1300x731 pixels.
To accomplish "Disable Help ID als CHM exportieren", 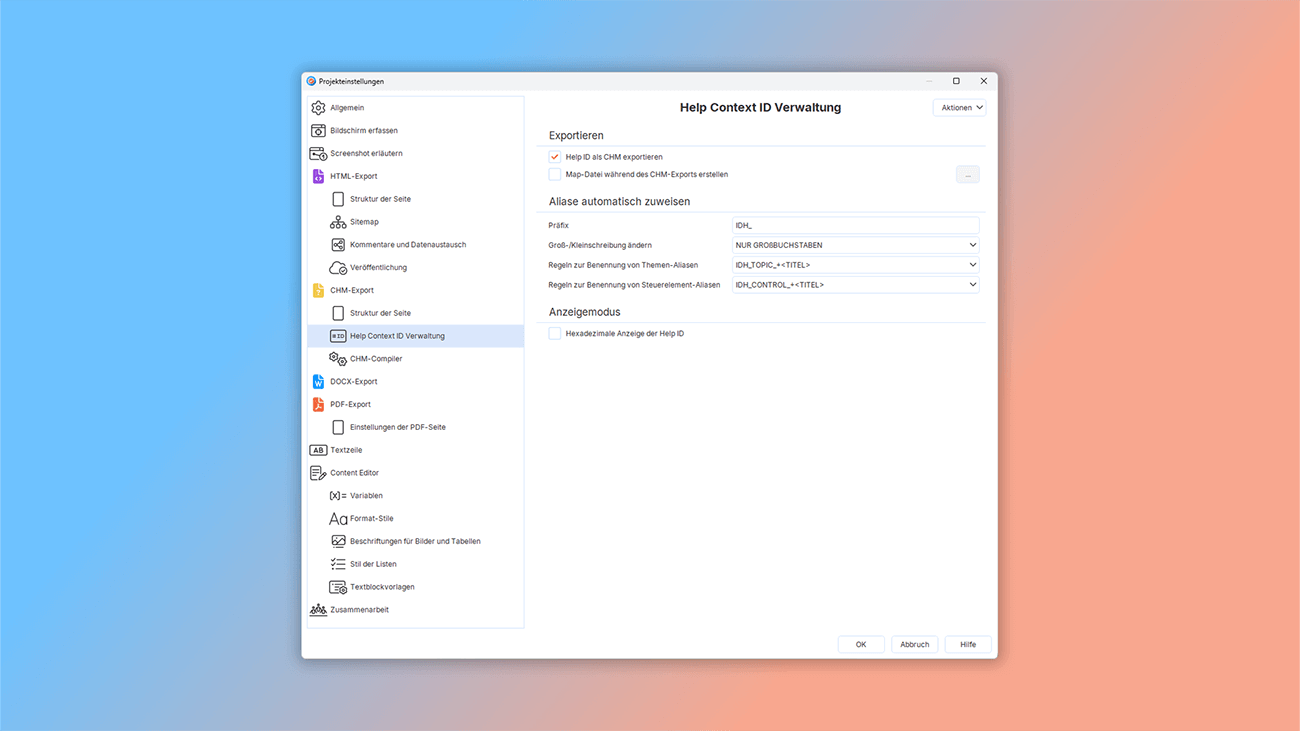I will click(x=555, y=157).
